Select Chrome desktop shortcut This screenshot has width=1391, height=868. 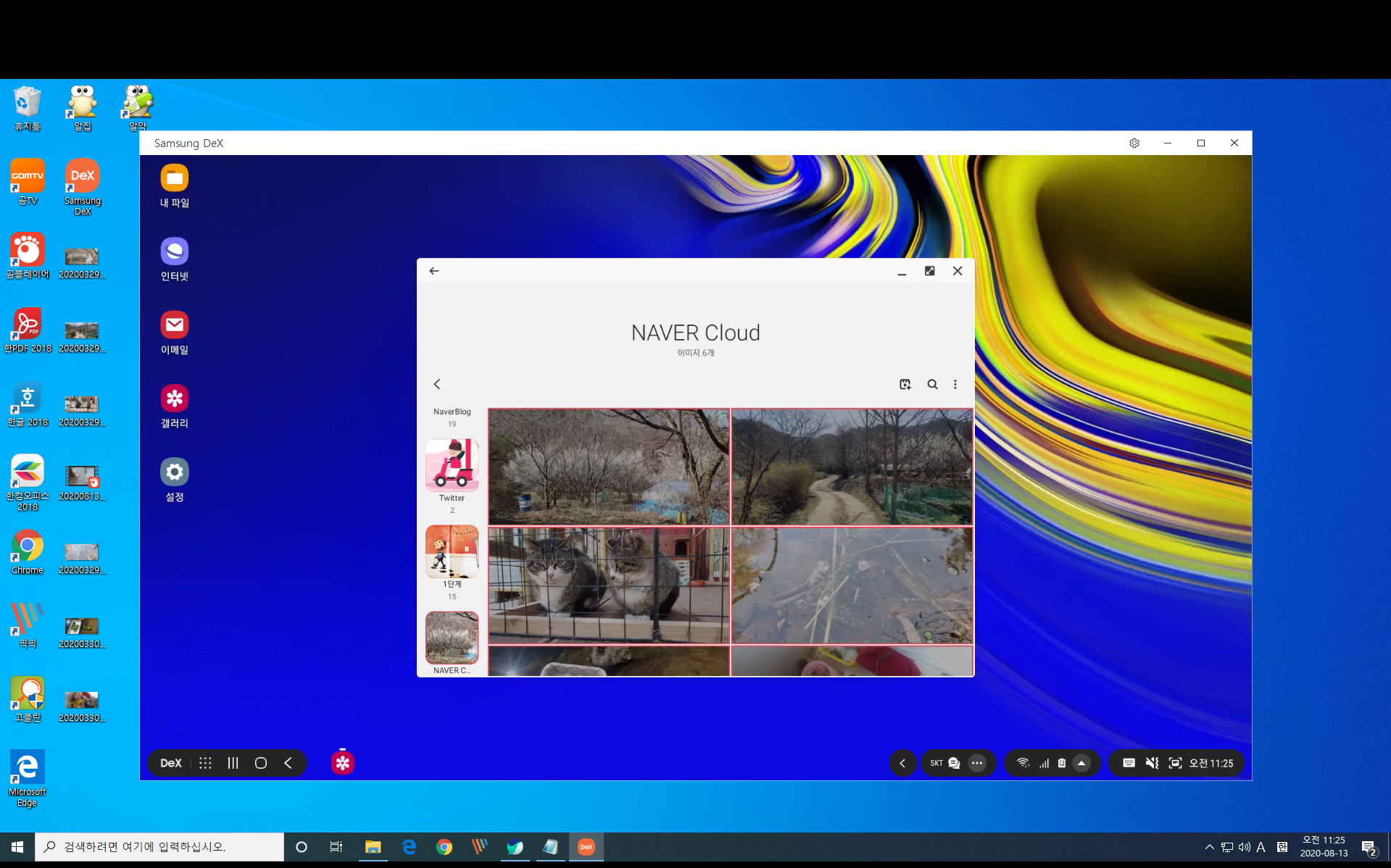[28, 551]
